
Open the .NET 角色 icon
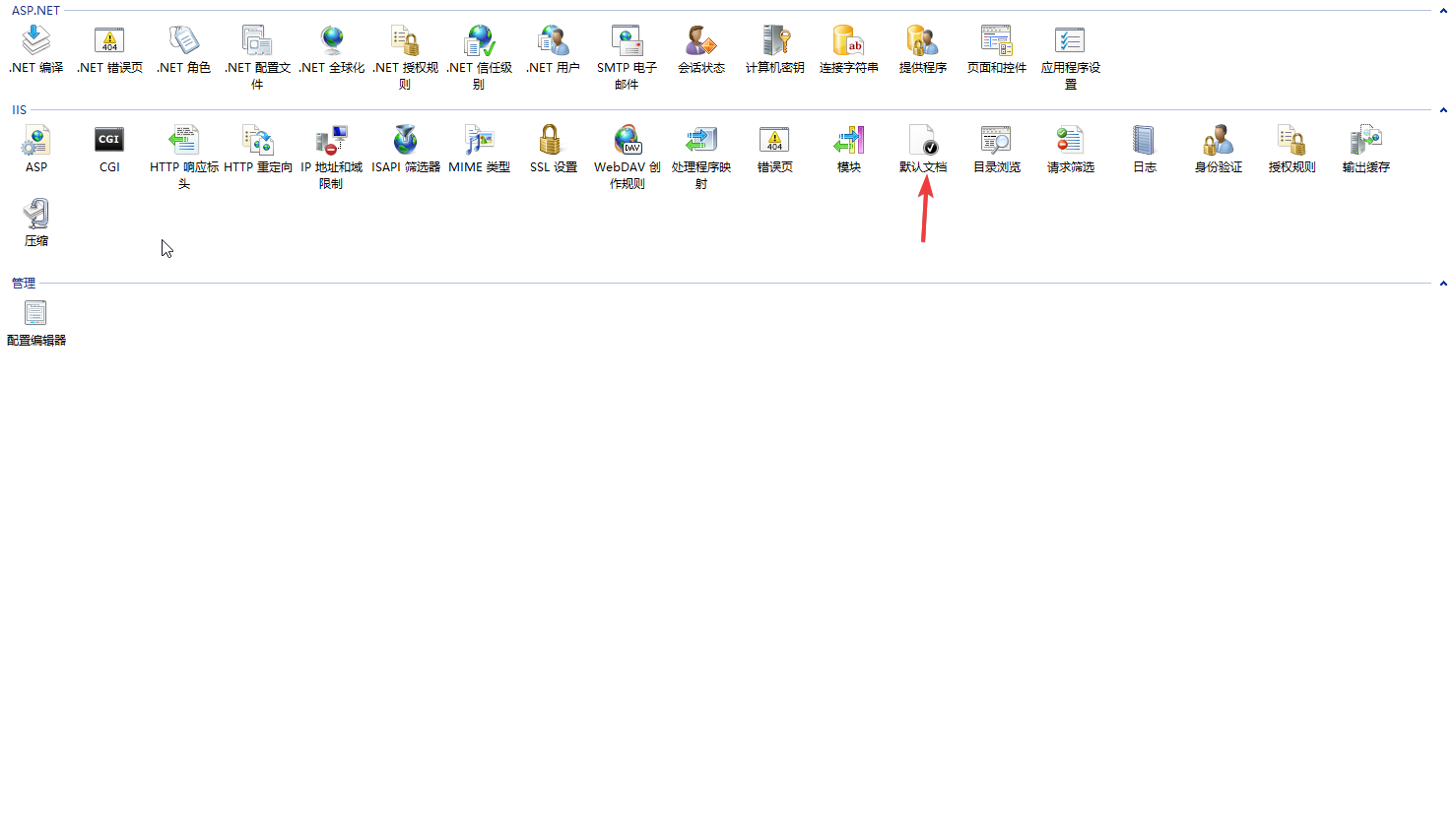click(183, 40)
